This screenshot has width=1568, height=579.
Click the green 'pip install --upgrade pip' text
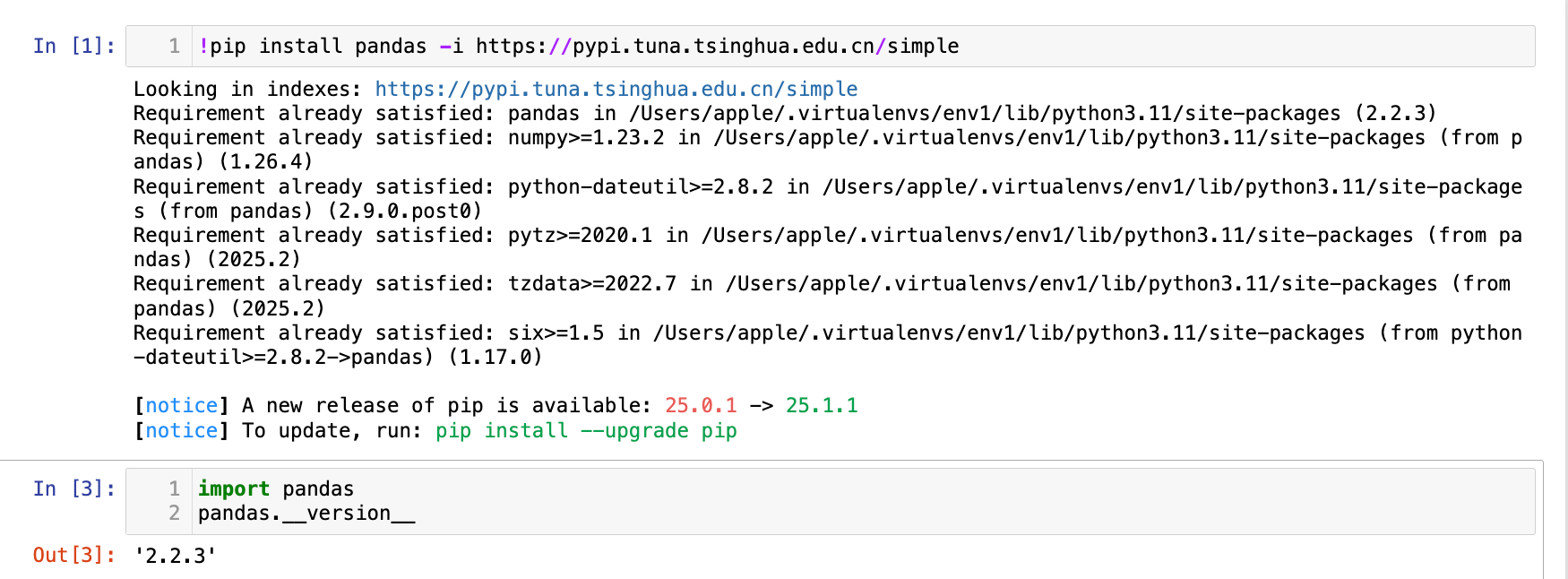click(586, 430)
